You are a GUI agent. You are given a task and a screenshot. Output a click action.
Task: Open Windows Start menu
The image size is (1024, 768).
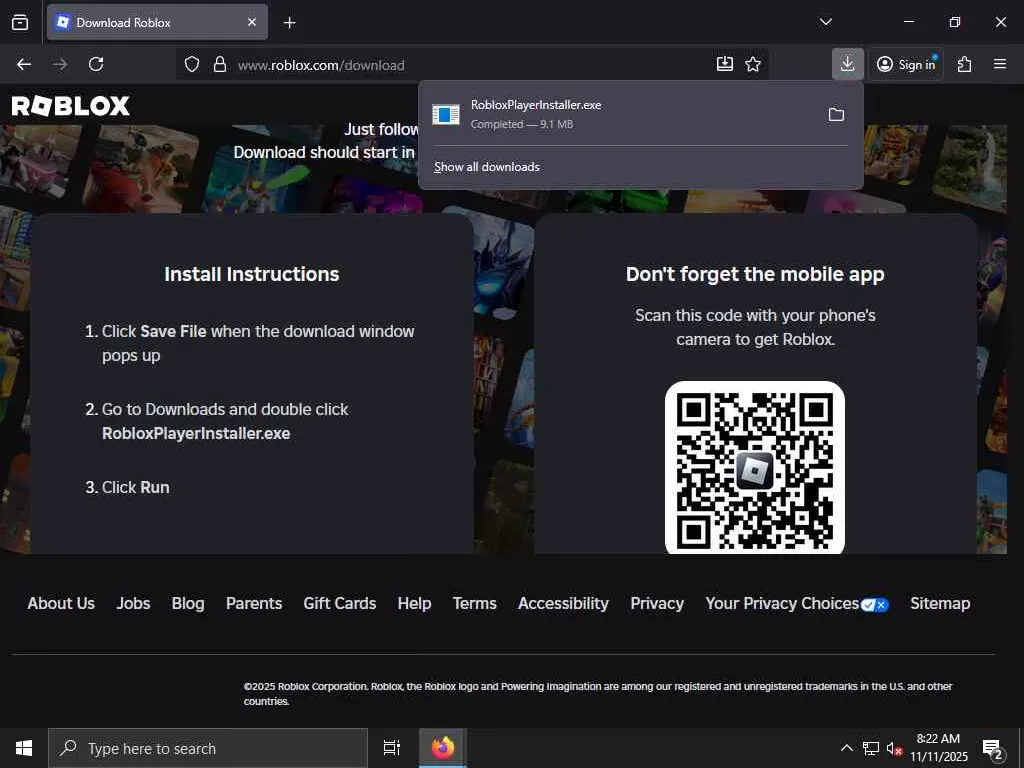[x=24, y=748]
